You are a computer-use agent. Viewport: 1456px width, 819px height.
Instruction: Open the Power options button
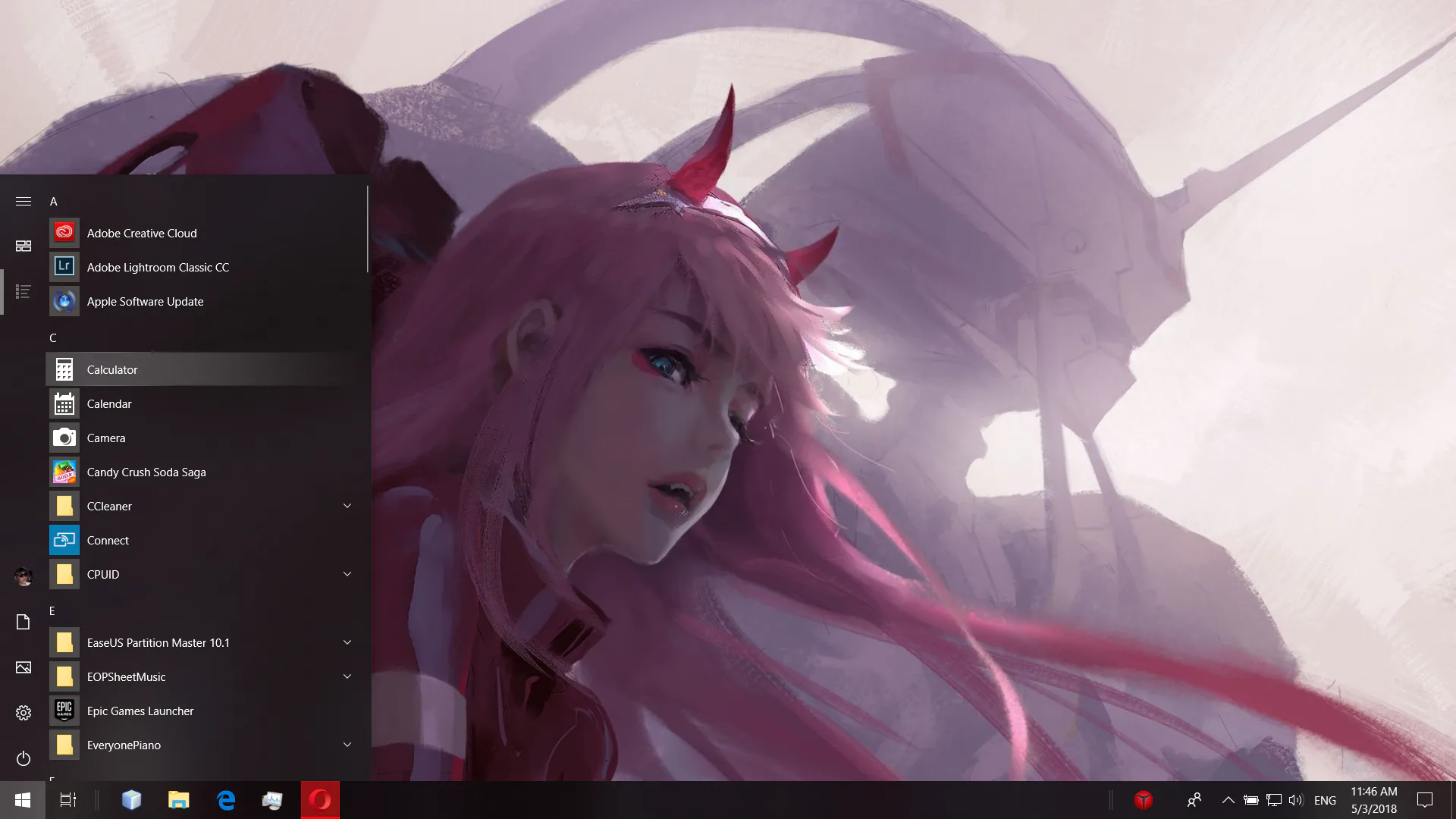(24, 758)
